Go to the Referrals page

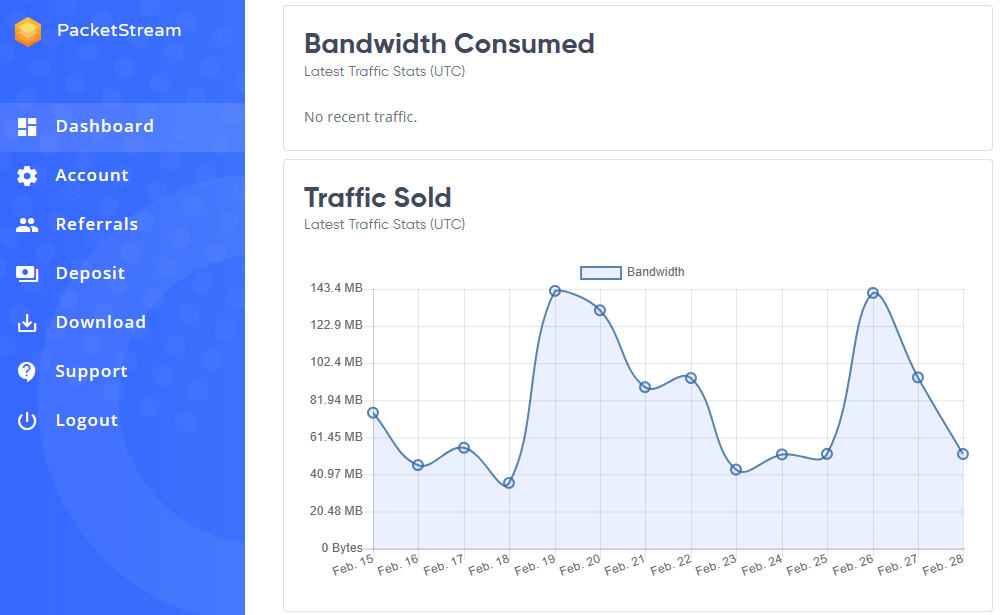click(122, 225)
